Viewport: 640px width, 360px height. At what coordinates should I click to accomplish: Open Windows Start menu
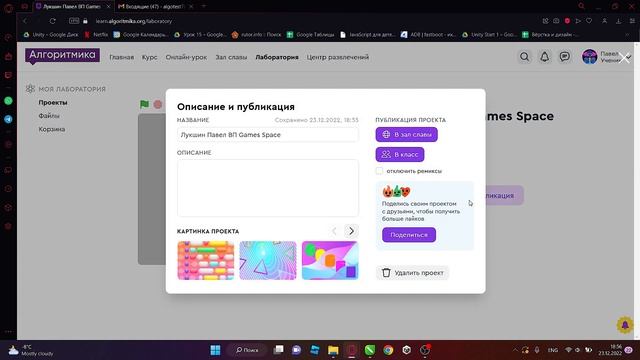pyautogui.click(x=215, y=350)
